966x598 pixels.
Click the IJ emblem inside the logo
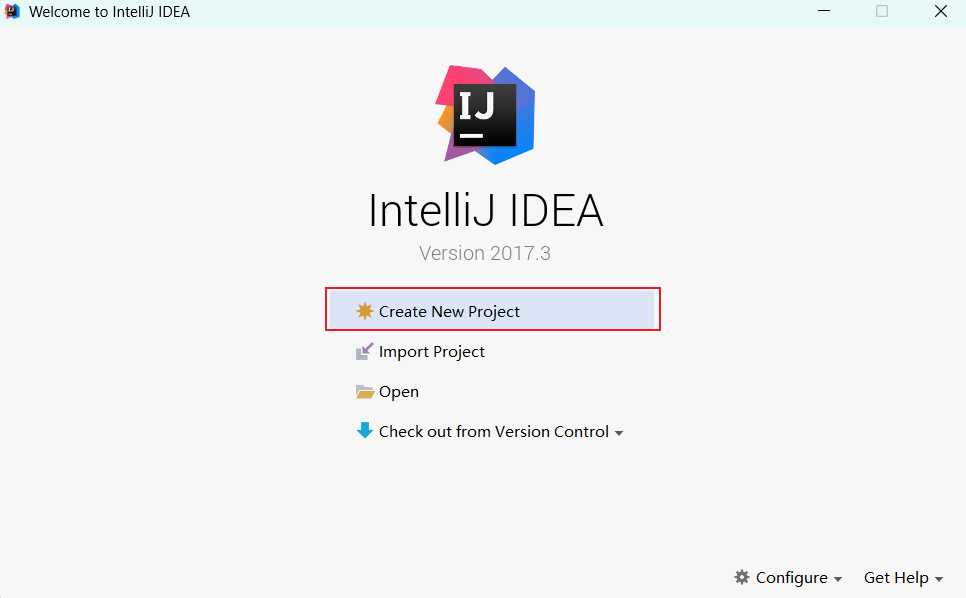pos(485,114)
